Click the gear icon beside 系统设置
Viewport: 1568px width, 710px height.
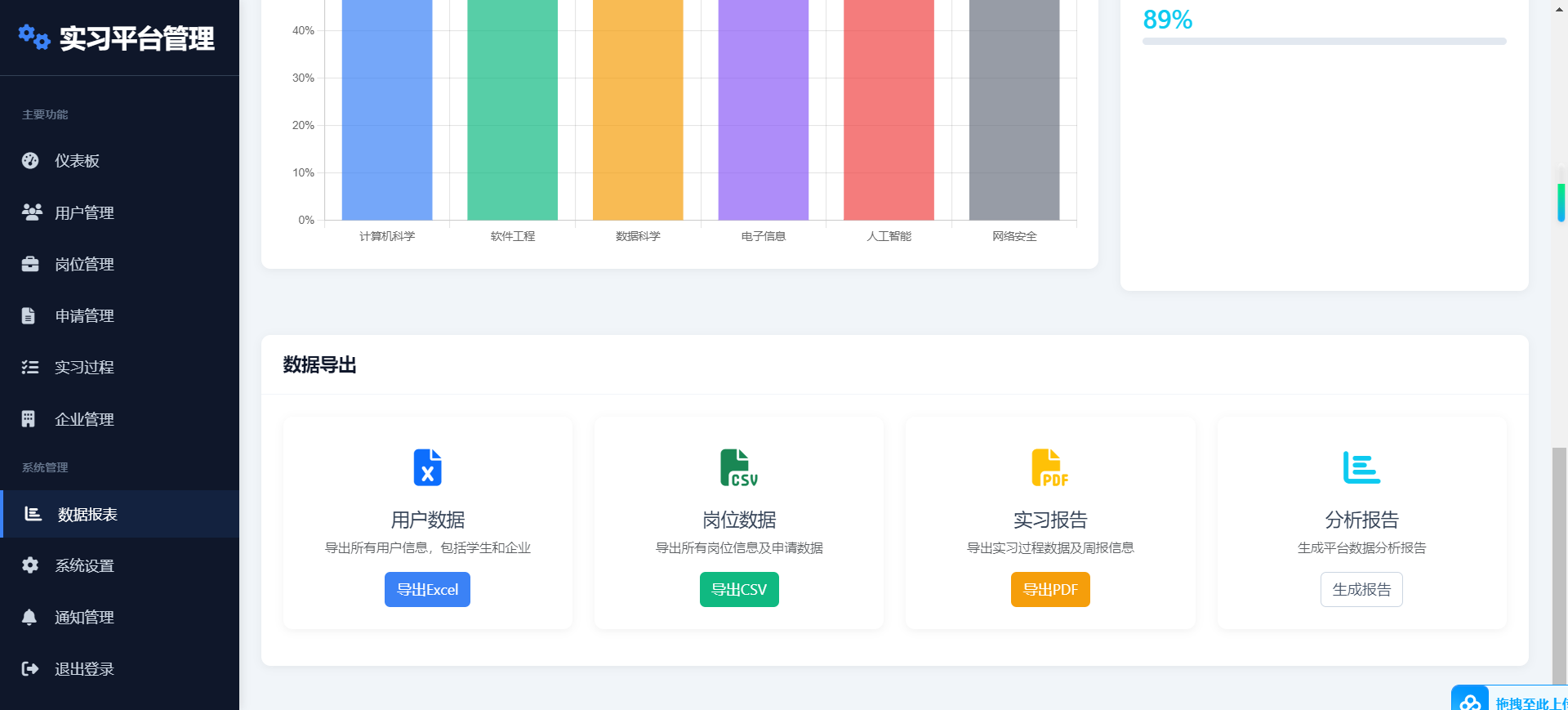[30, 565]
